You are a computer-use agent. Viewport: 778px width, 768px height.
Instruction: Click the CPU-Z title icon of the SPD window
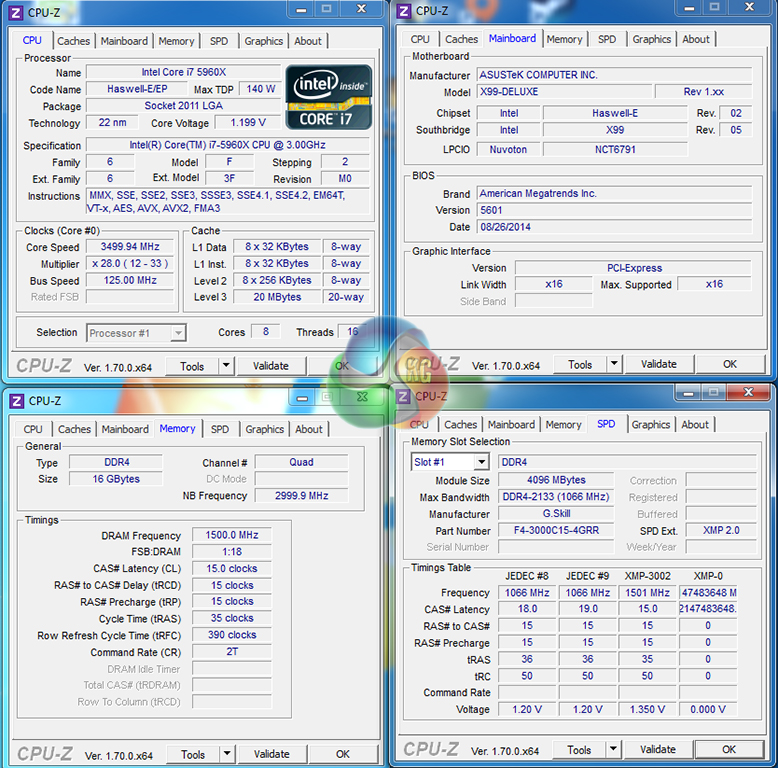coord(403,396)
